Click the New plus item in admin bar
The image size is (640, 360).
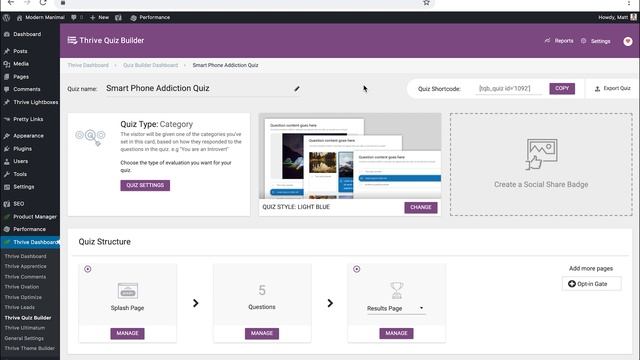99,18
